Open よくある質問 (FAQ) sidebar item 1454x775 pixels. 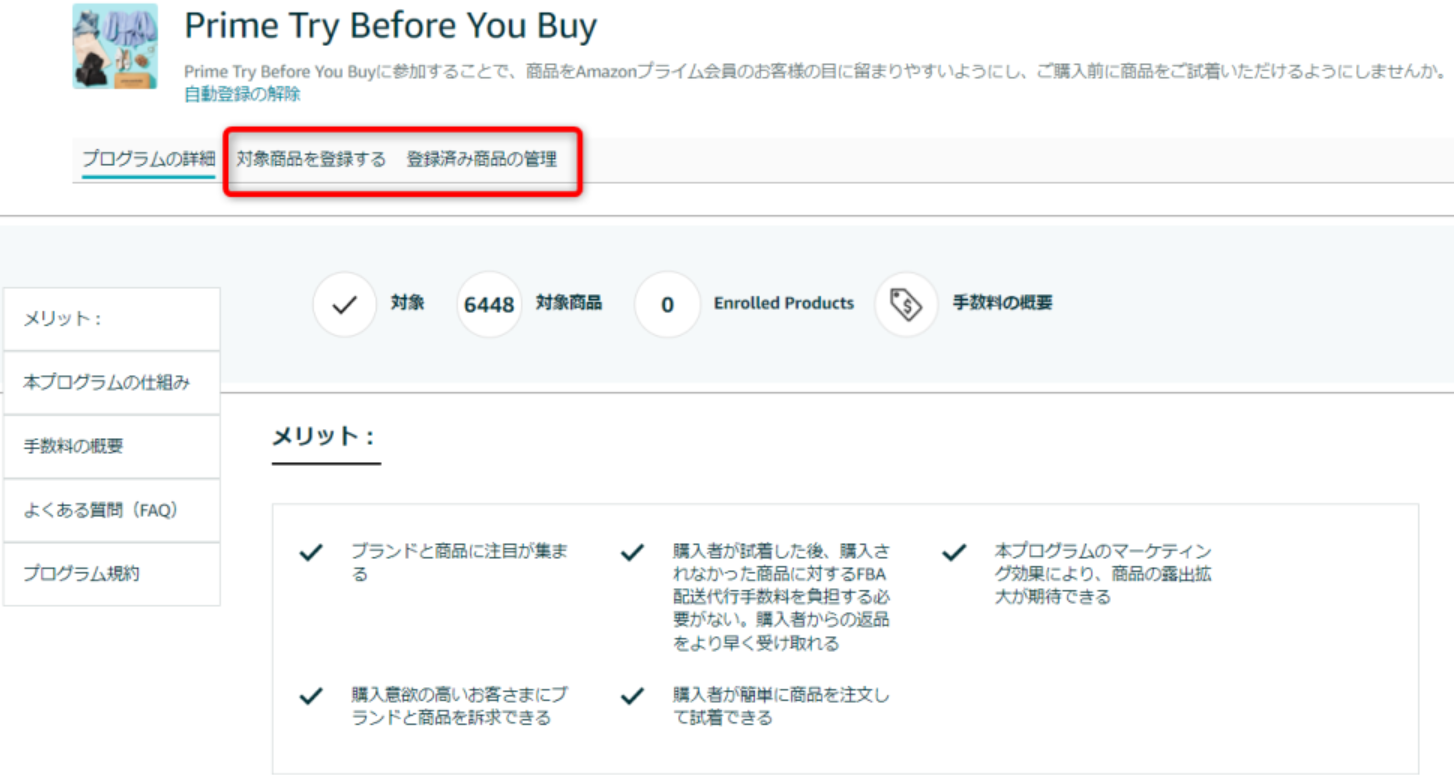click(x=112, y=511)
